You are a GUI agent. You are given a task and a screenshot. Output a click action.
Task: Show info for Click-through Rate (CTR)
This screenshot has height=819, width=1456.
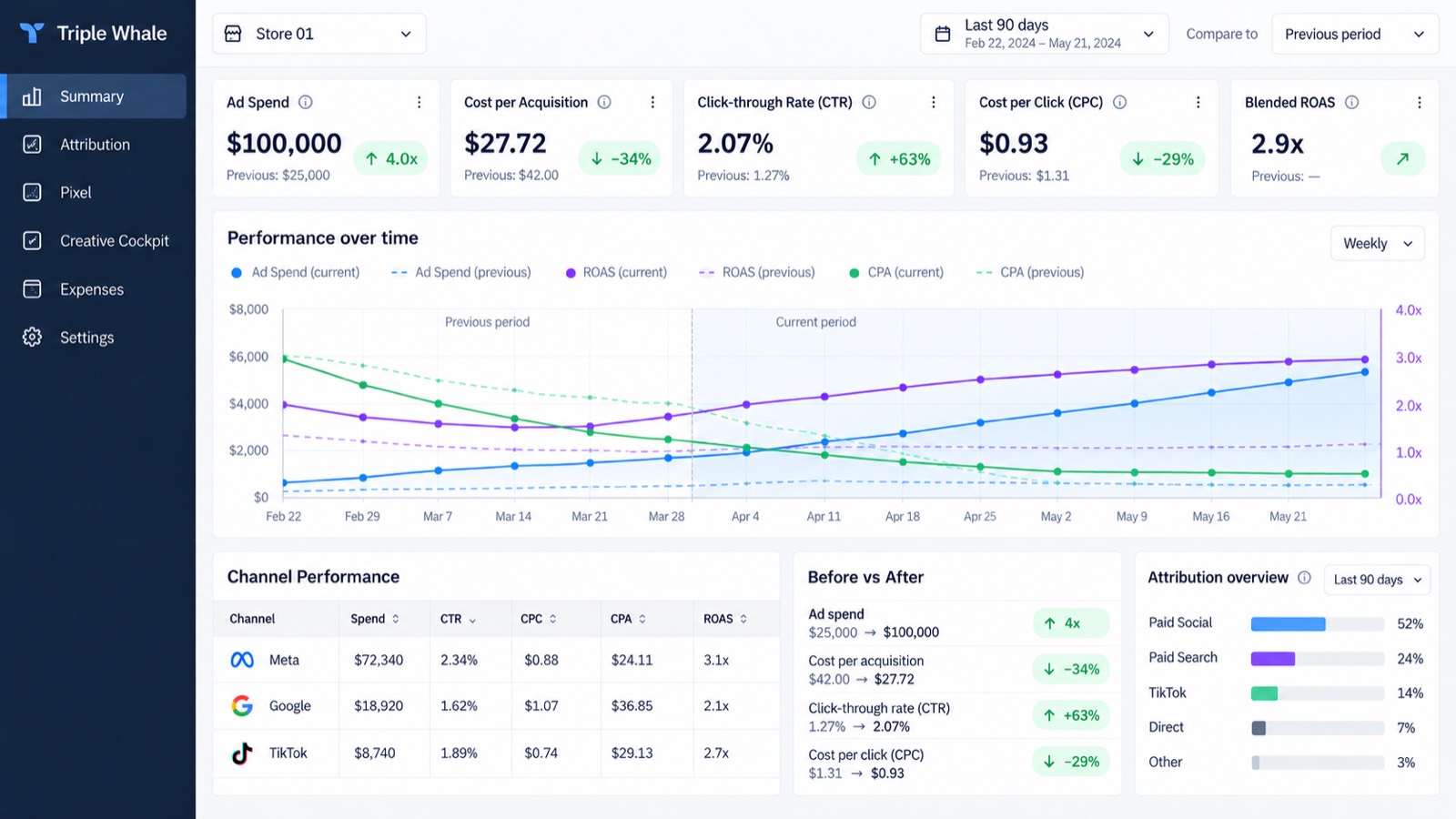(x=869, y=103)
